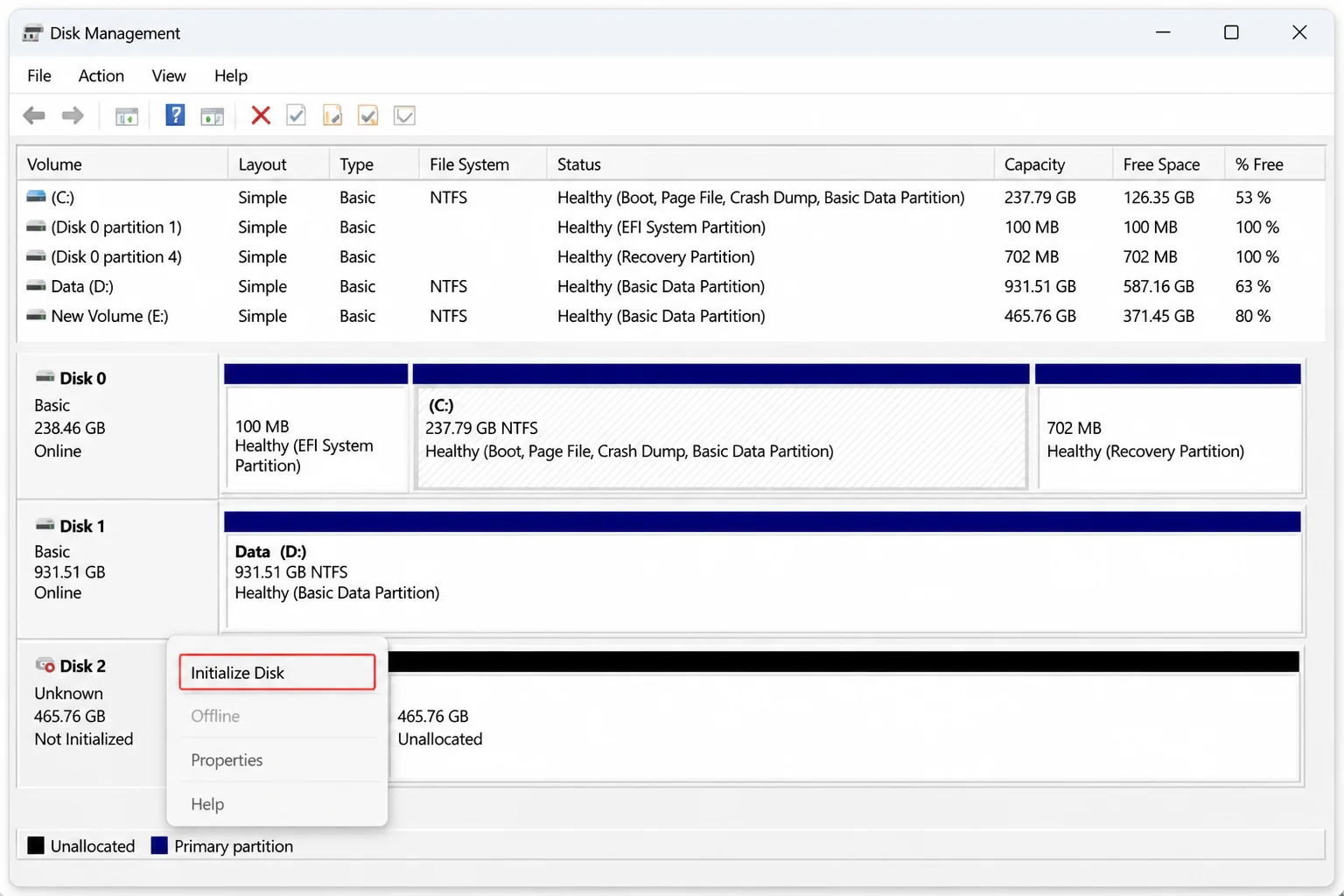Viewport: 1344px width, 896px height.
Task: Click the New Volume (E:) volume name
Action: coord(109,317)
